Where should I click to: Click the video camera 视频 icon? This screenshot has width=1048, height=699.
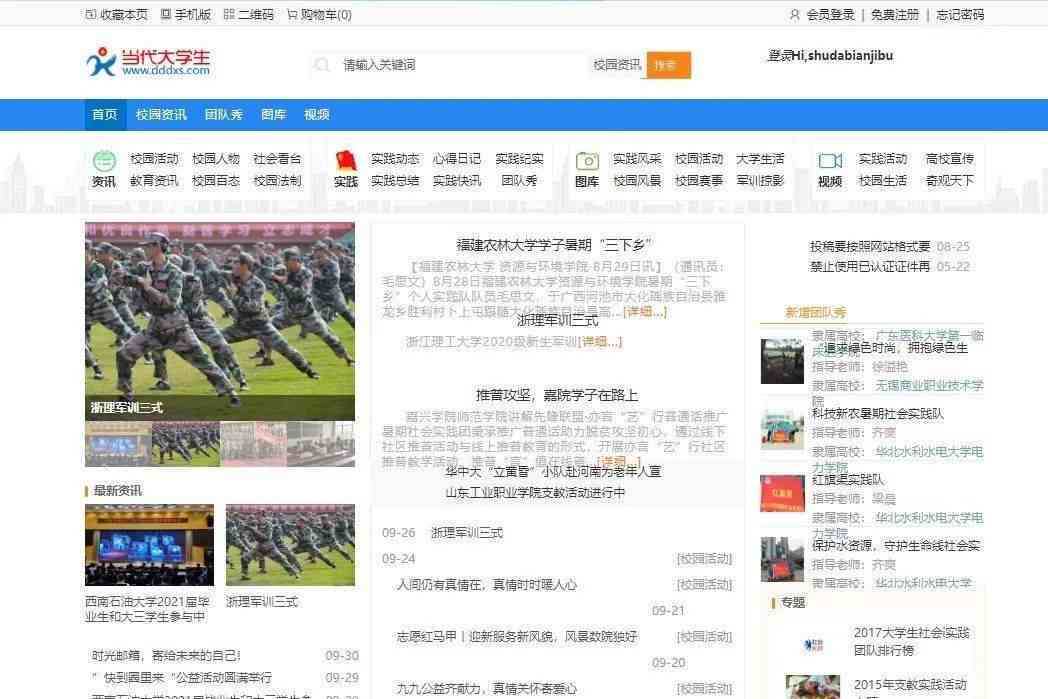pyautogui.click(x=830, y=161)
